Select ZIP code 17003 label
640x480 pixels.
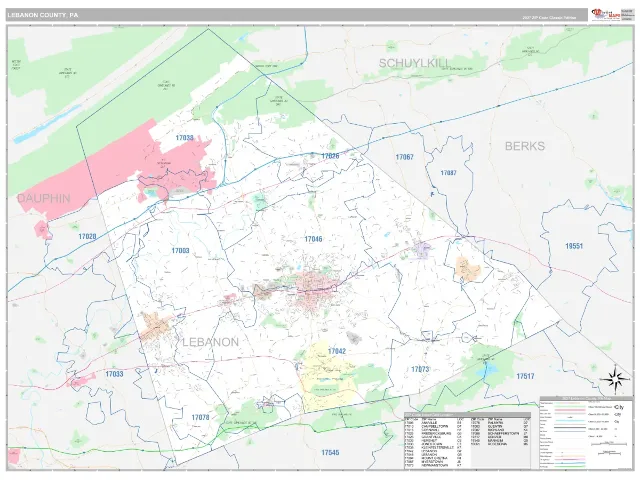[x=180, y=251]
